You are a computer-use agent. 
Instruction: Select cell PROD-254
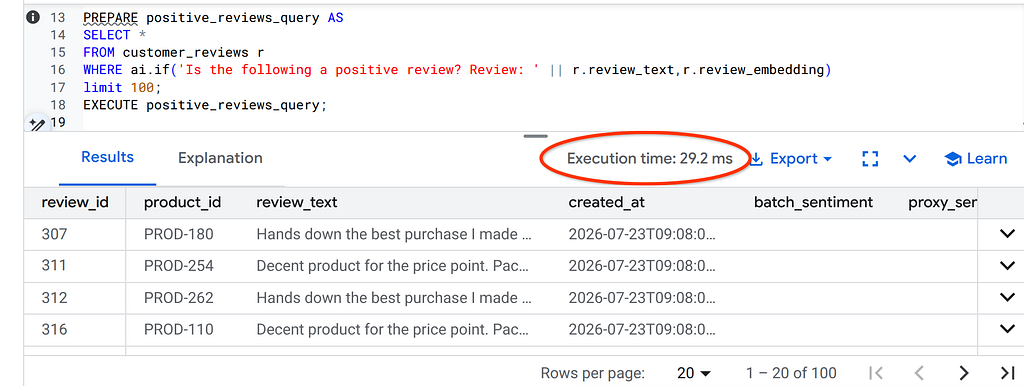pyautogui.click(x=178, y=266)
